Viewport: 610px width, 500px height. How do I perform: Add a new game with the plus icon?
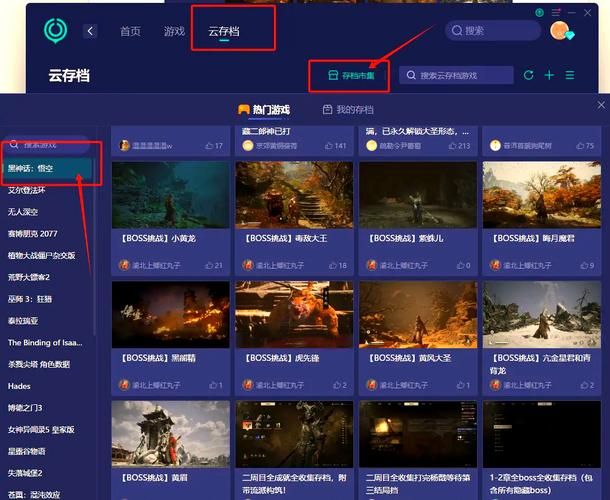[x=549, y=75]
